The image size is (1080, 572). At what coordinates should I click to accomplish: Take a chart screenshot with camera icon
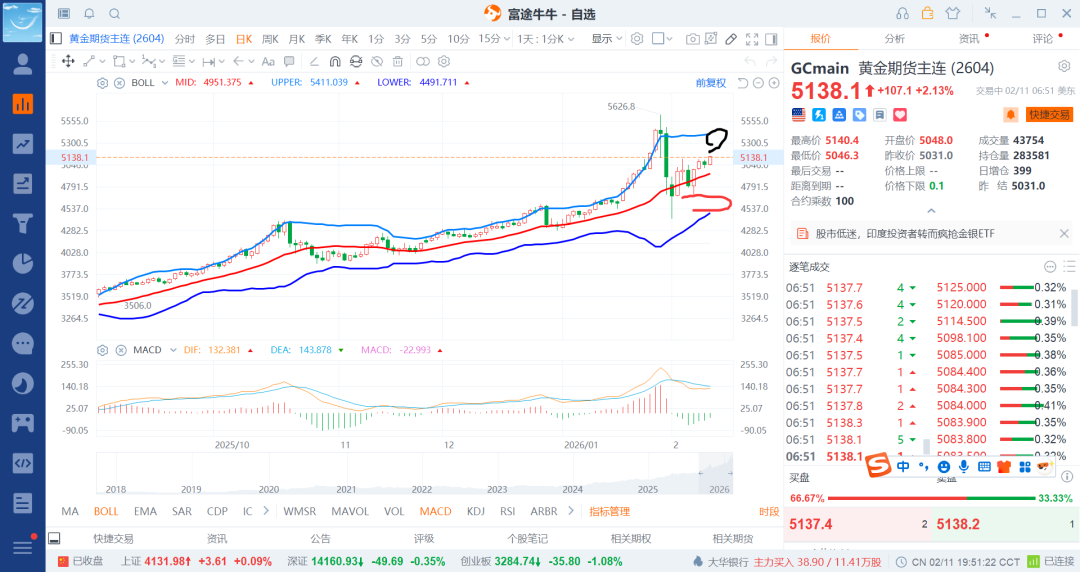coord(692,39)
